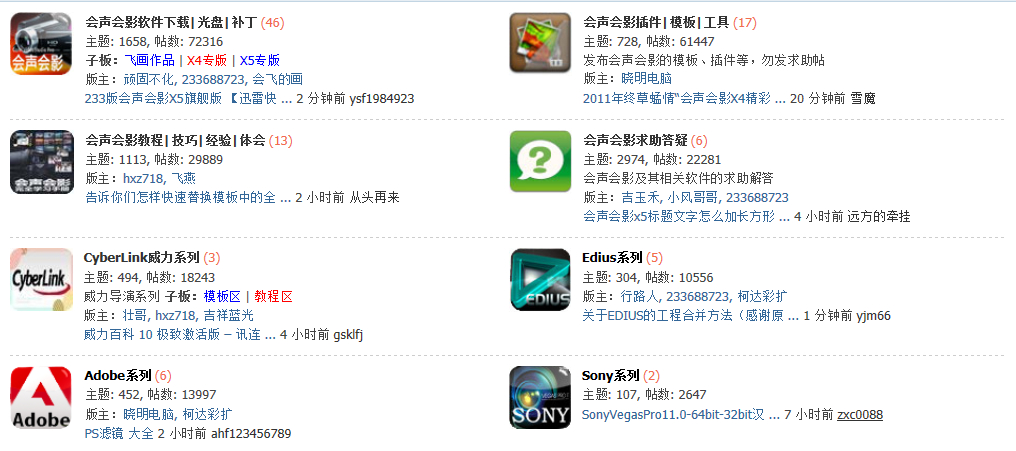Image resolution: width=1016 pixels, height=451 pixels.
Task: Click the EDIUS logo icon
Action: [540, 279]
